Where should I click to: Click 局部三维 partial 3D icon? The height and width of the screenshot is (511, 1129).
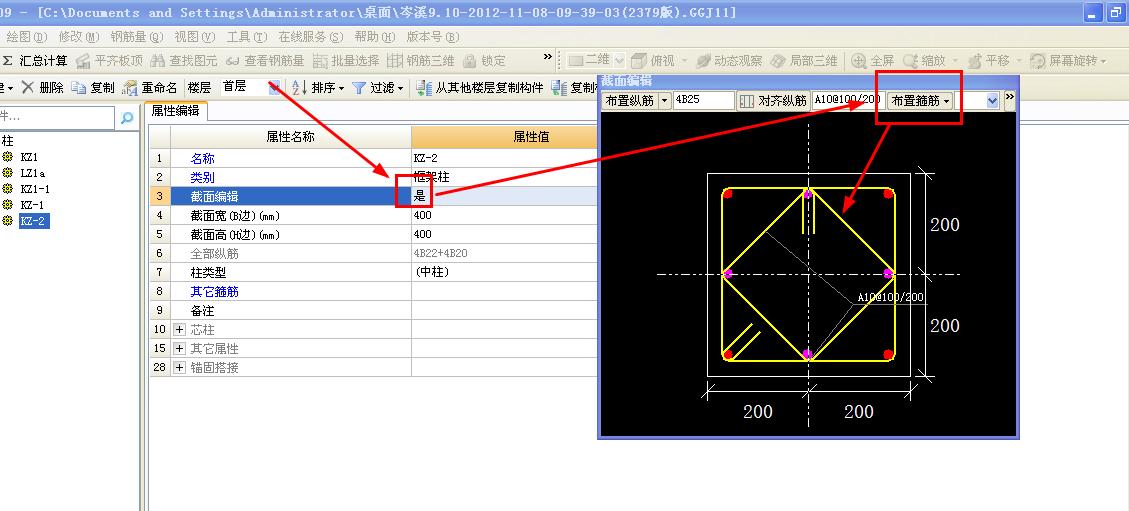[778, 61]
